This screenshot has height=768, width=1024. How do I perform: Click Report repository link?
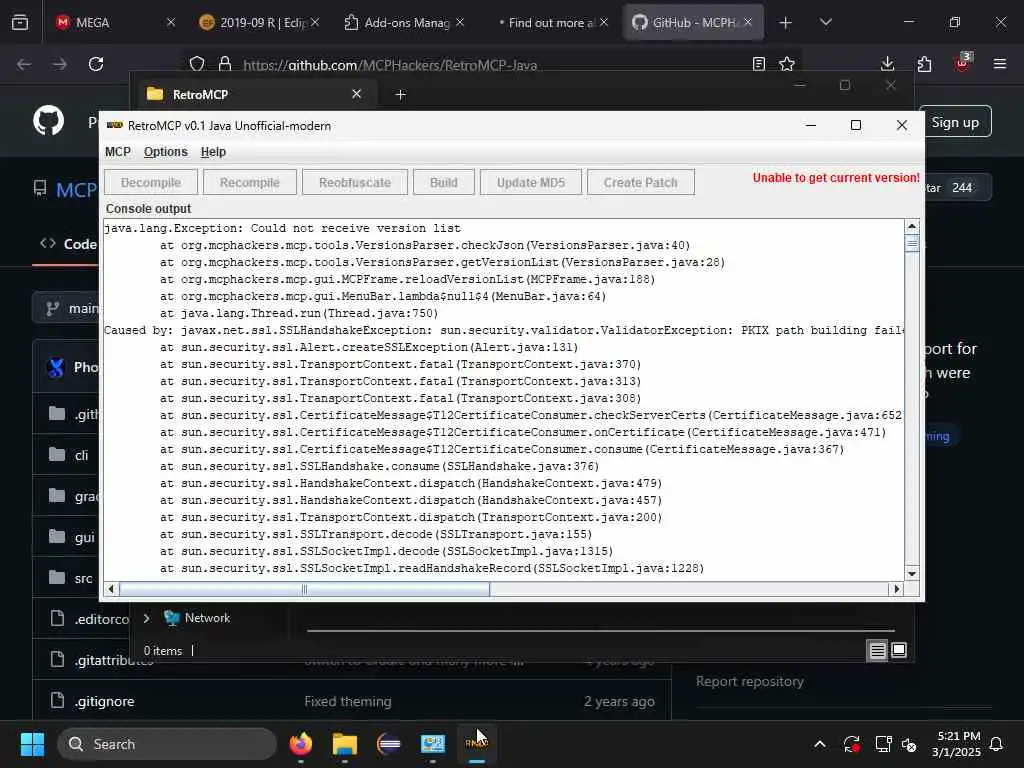749,681
